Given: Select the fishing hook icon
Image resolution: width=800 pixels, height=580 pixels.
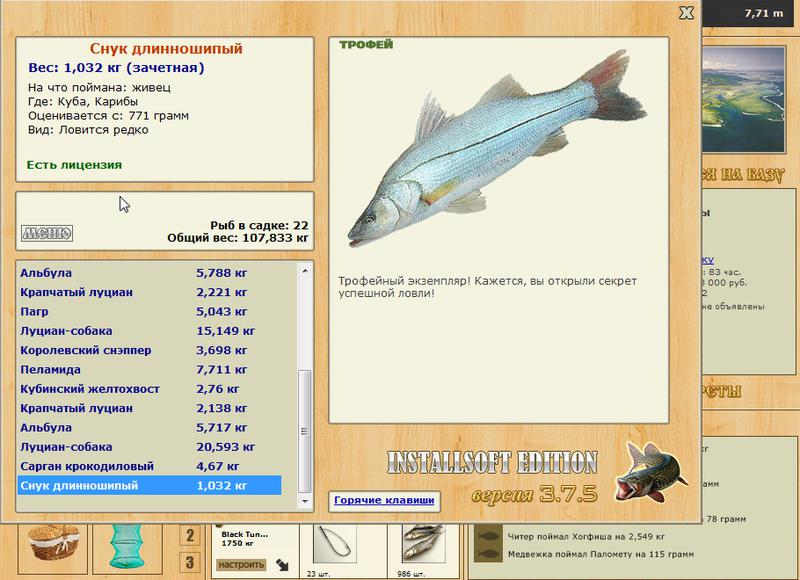Looking at the screenshot, I should (x=335, y=546).
